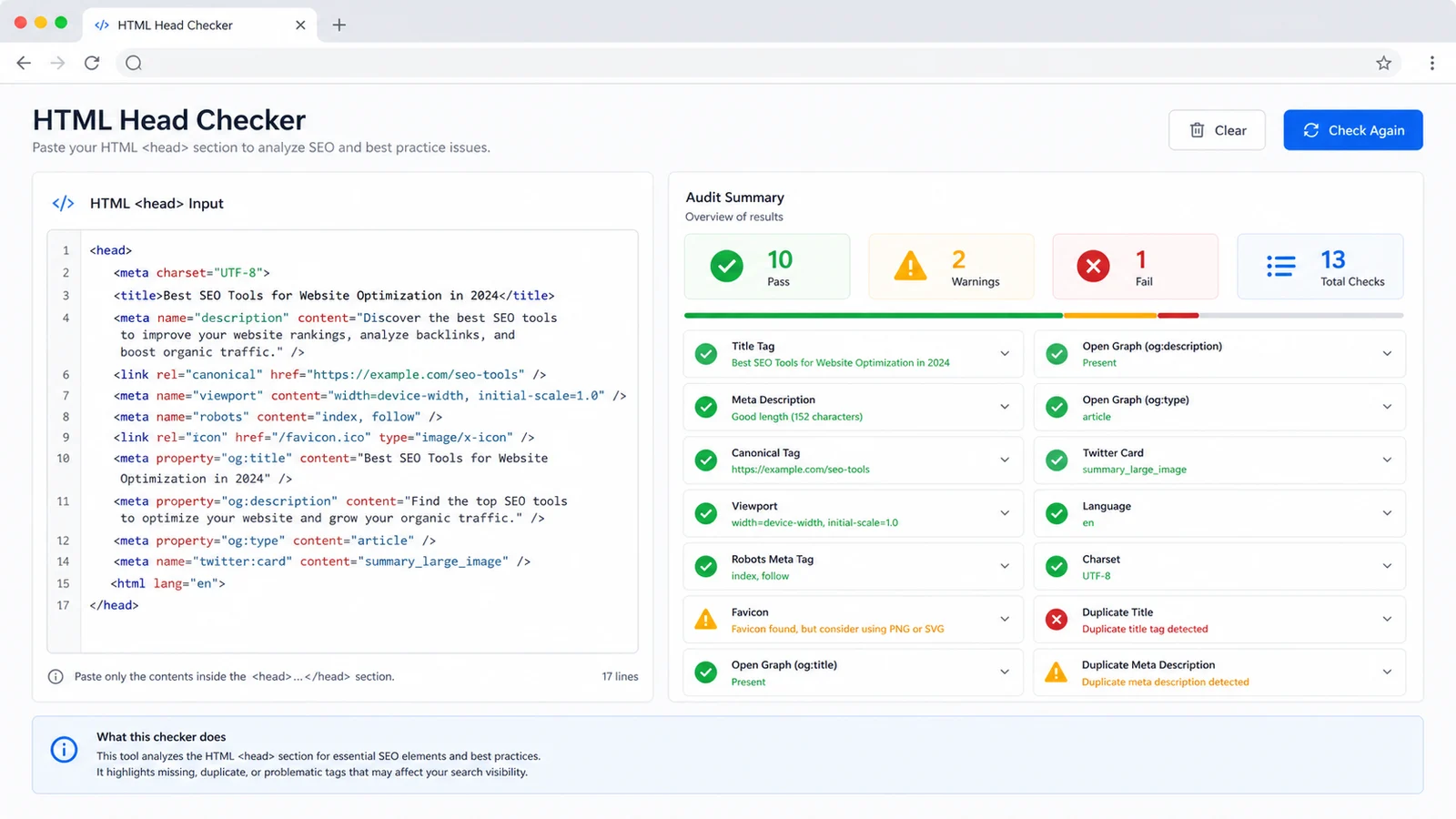Expand the Canonical Tag result

1005,460
